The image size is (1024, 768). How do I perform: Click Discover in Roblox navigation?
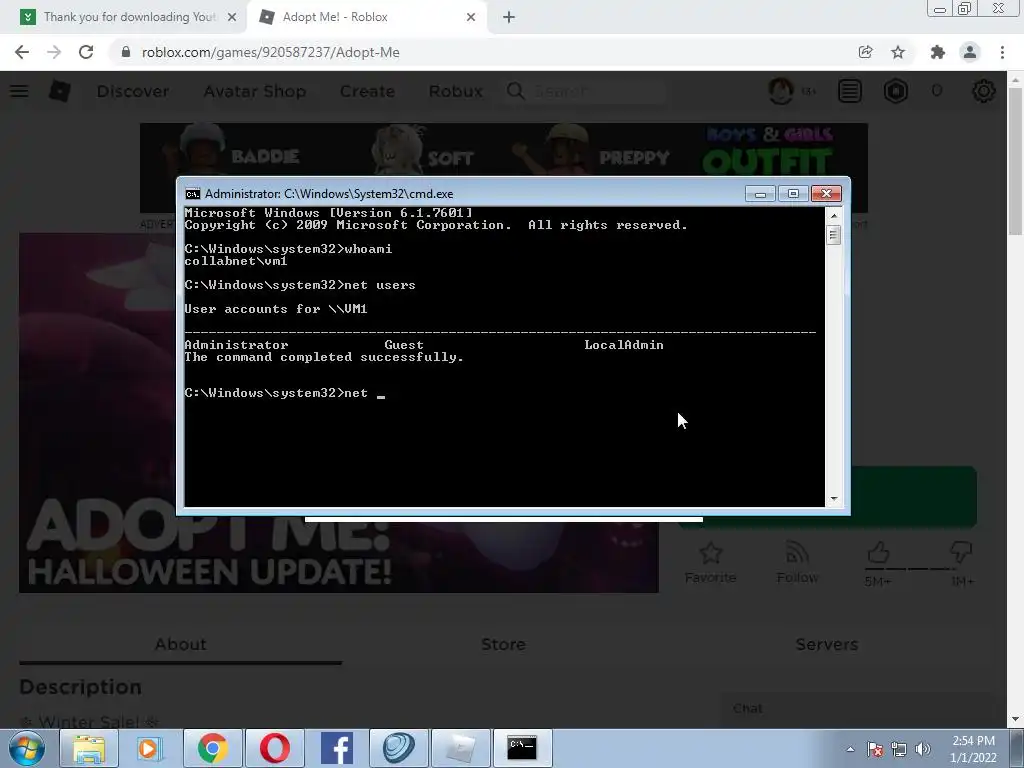click(x=133, y=91)
